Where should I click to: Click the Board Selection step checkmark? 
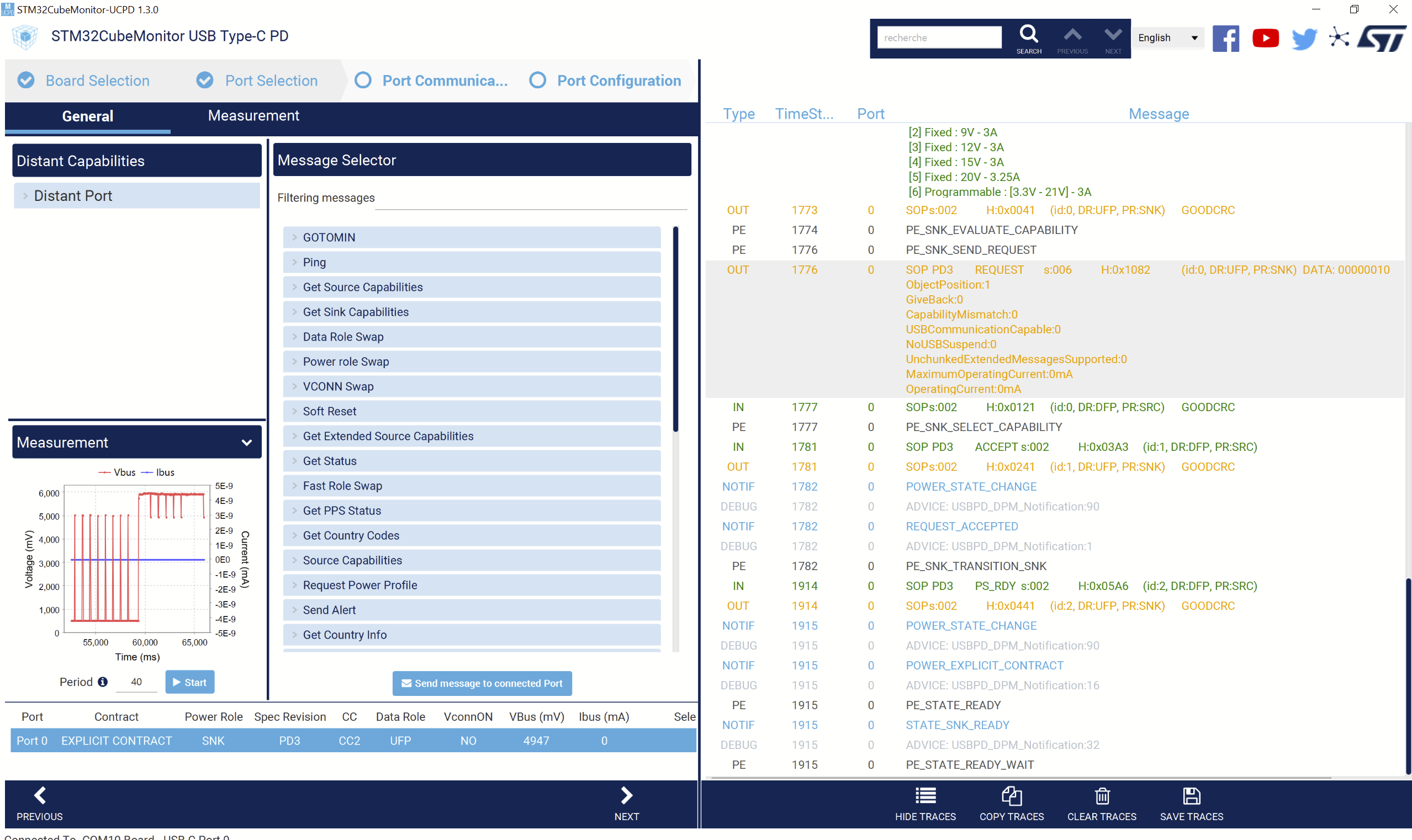coord(26,81)
